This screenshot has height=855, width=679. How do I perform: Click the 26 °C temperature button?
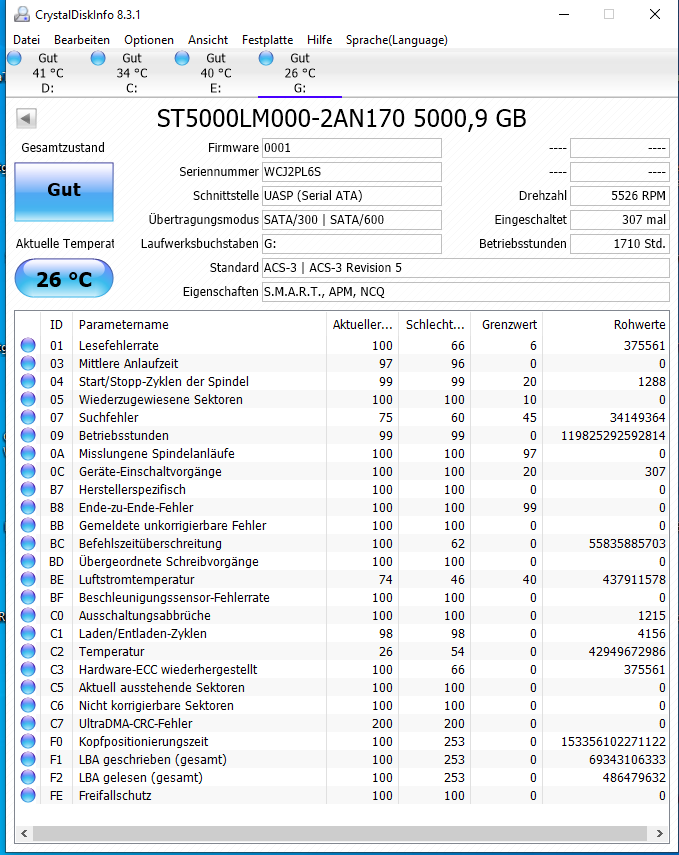(64, 279)
